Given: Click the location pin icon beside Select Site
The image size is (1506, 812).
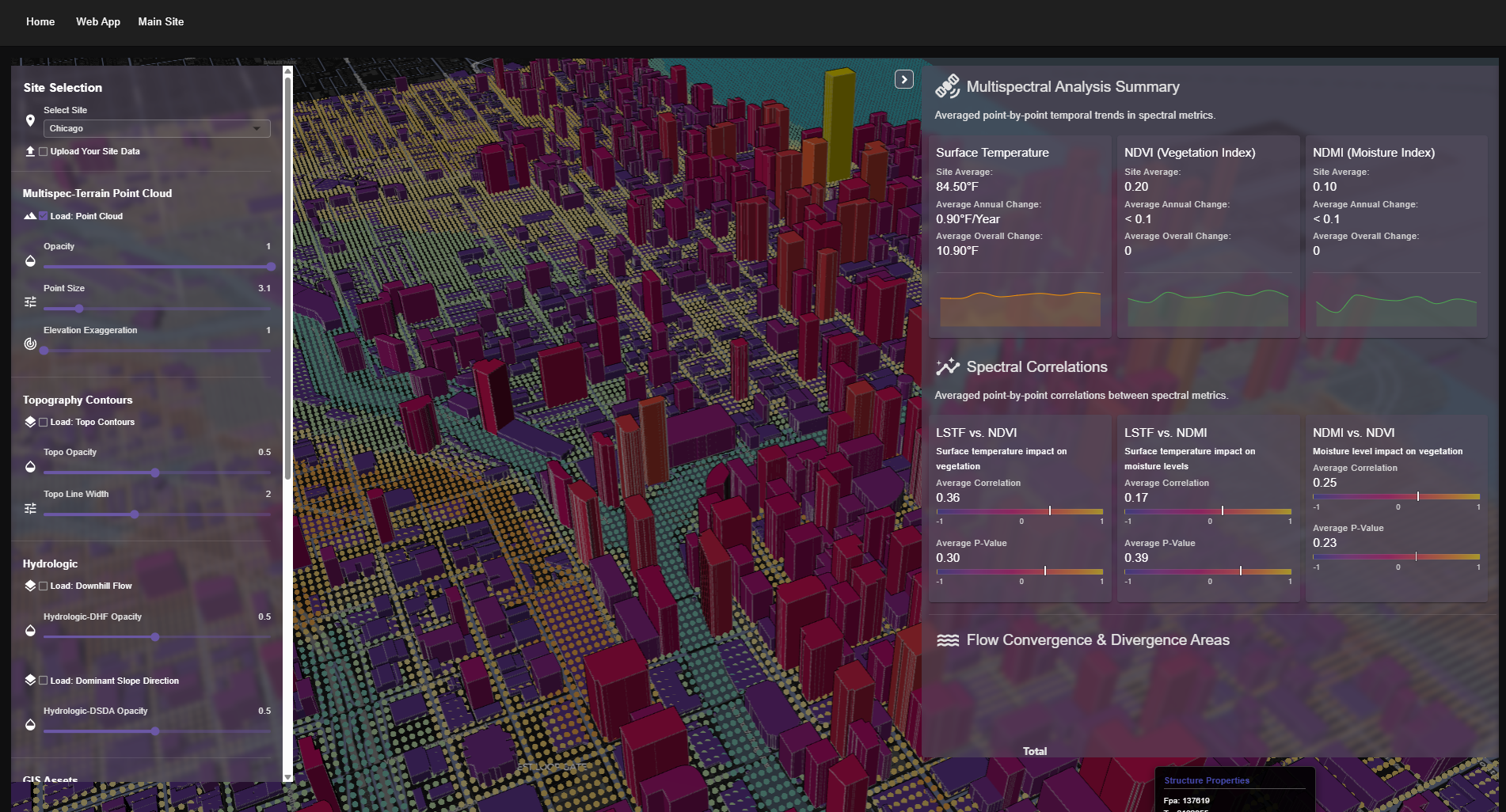Looking at the screenshot, I should pyautogui.click(x=30, y=120).
